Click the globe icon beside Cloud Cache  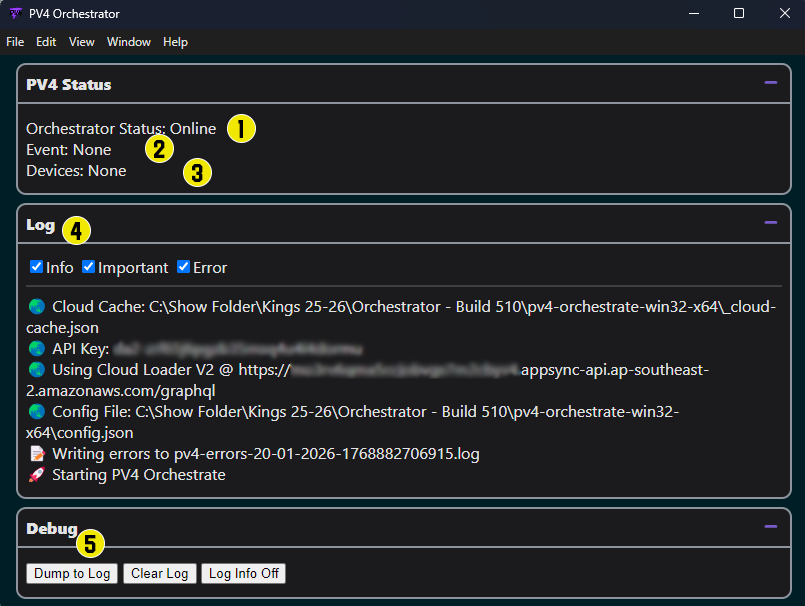(37, 307)
